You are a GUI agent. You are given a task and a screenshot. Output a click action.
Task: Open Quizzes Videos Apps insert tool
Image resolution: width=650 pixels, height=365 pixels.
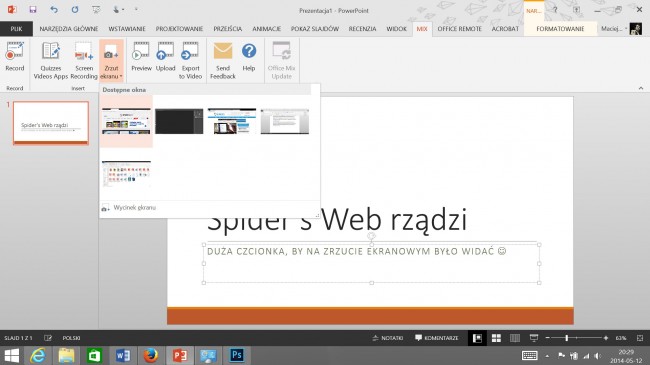point(51,61)
